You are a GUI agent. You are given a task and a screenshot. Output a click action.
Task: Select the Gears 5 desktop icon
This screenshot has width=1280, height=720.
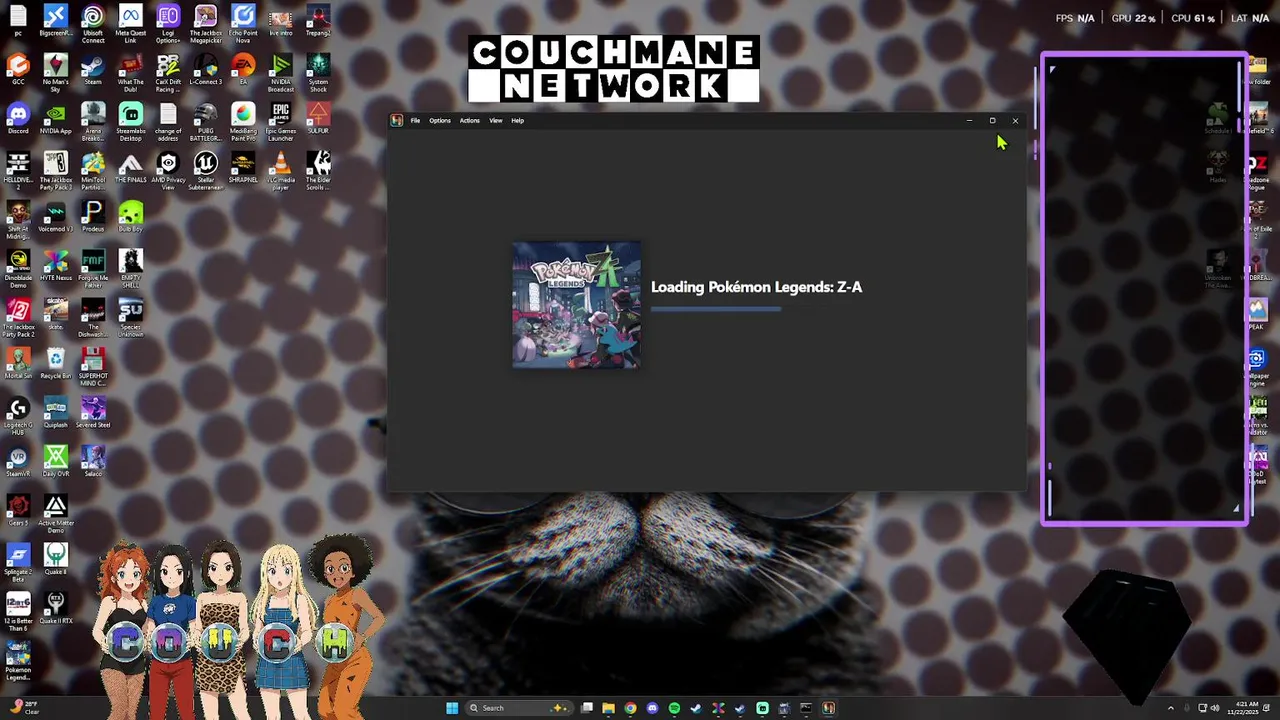(18, 510)
